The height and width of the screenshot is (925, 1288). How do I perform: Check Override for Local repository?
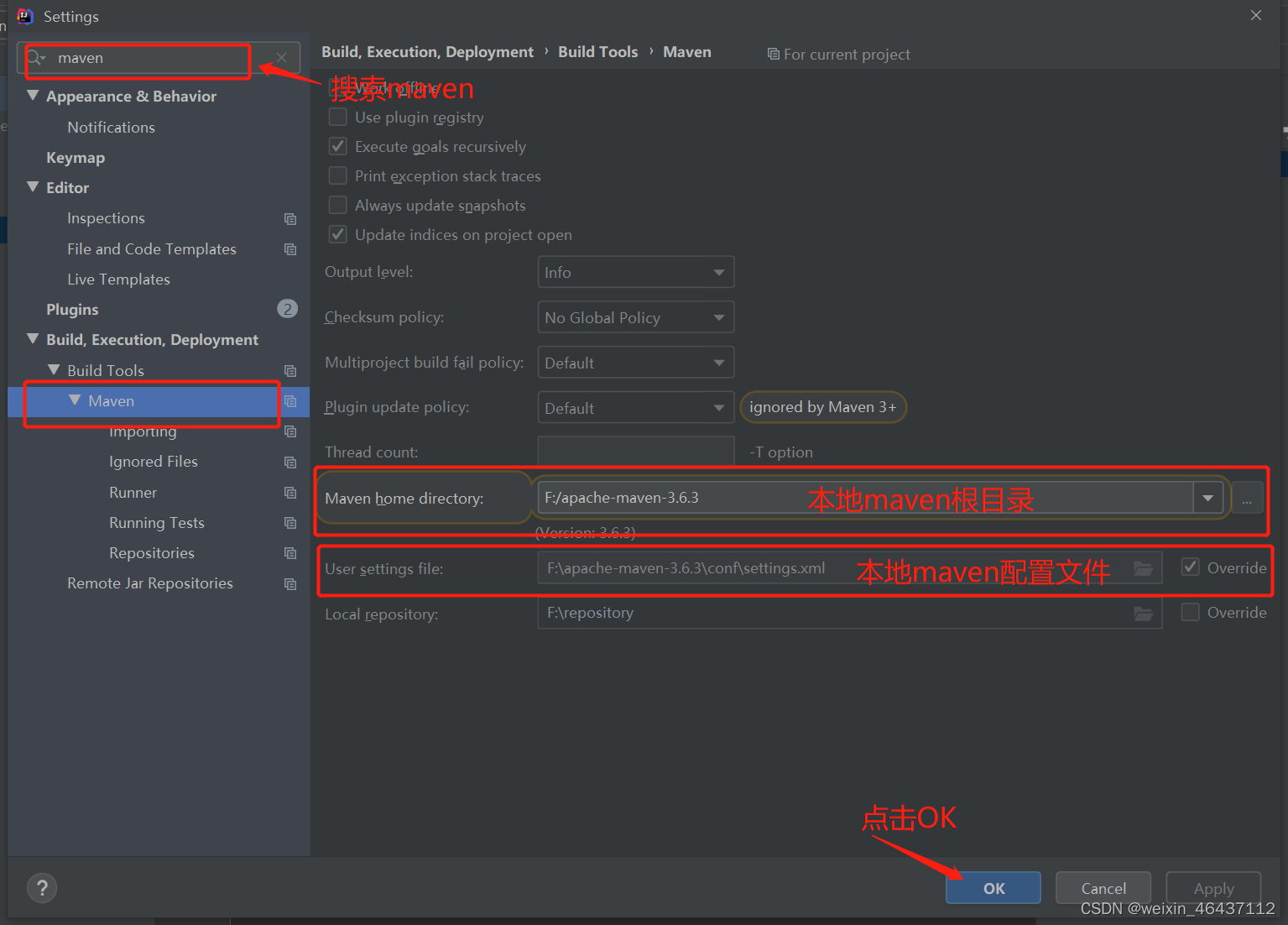1190,612
